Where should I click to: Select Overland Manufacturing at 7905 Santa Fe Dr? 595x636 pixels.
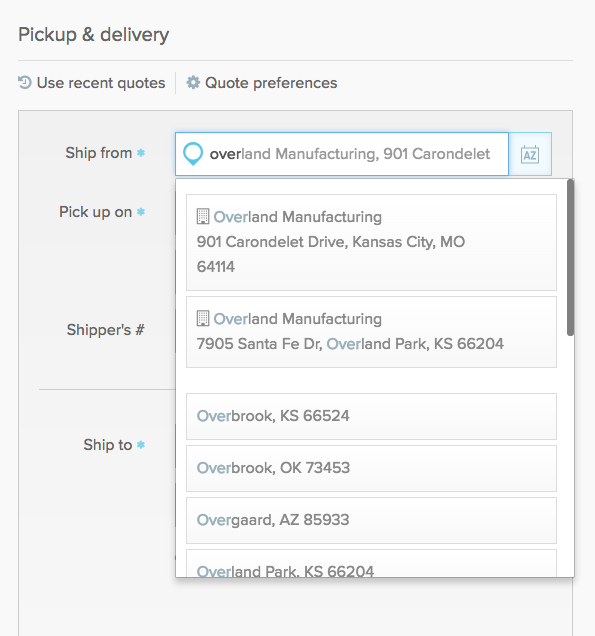click(x=371, y=332)
